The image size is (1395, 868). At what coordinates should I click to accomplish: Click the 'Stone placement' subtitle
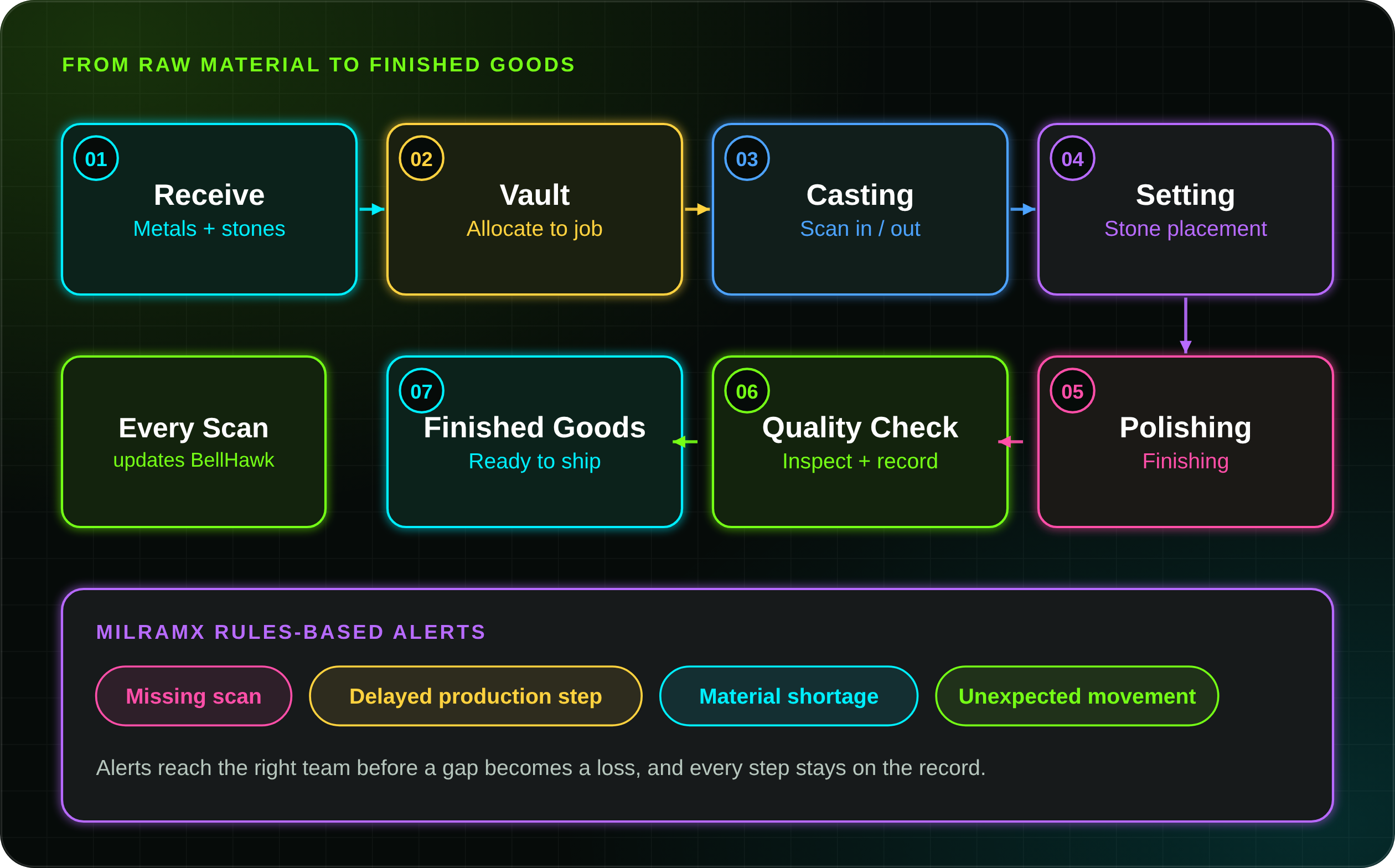coord(1185,229)
